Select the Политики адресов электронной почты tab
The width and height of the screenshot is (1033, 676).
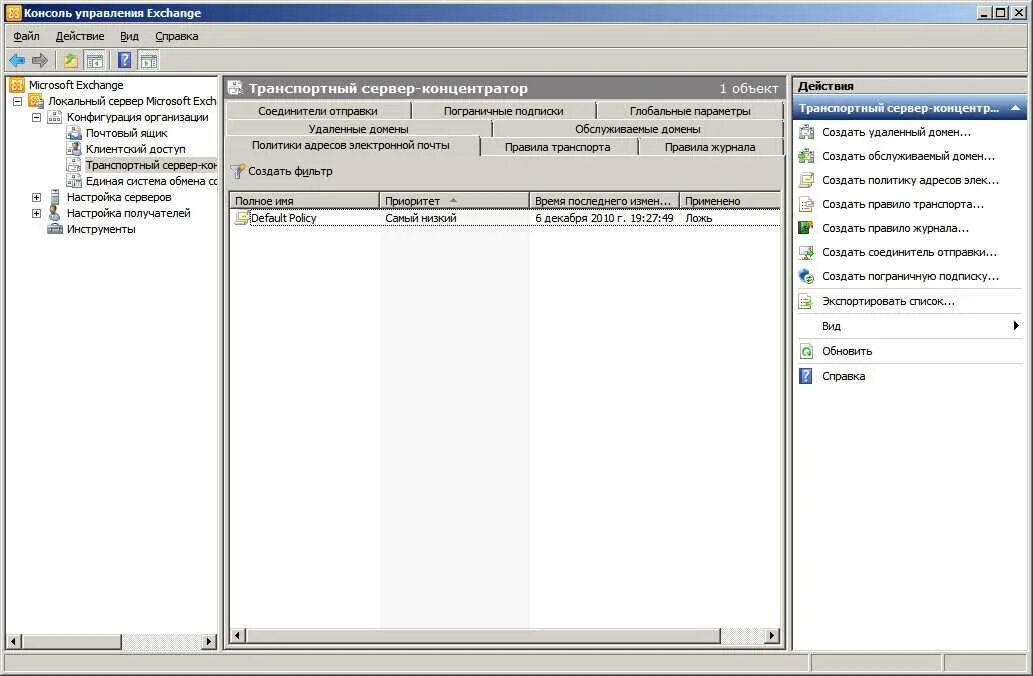pos(351,146)
